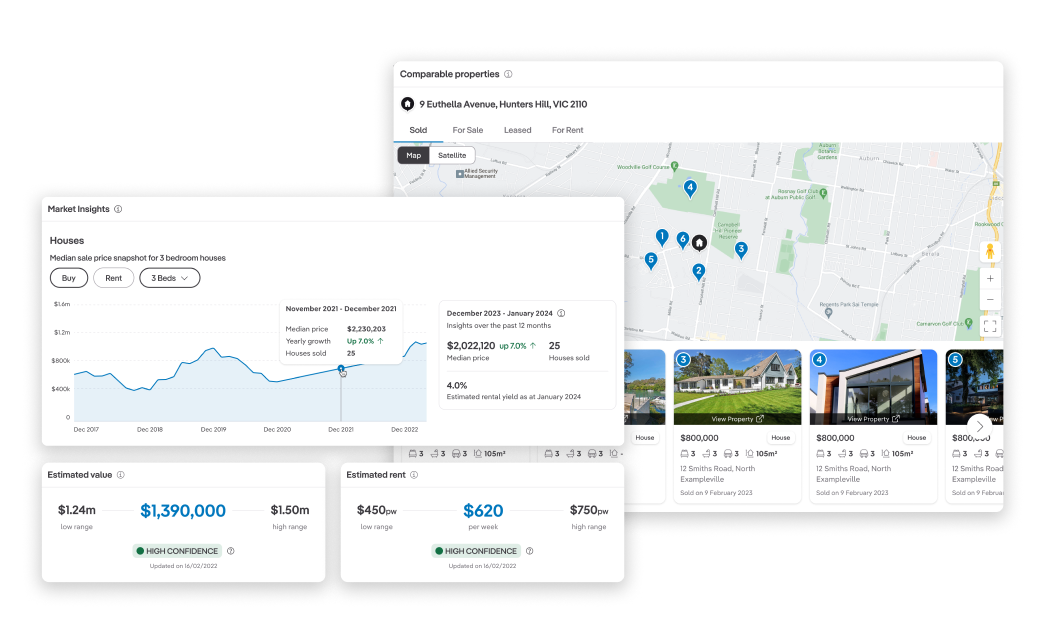The height and width of the screenshot is (643, 1046).
Task: Select the Buy filter in Market Insights
Action: coord(69,278)
